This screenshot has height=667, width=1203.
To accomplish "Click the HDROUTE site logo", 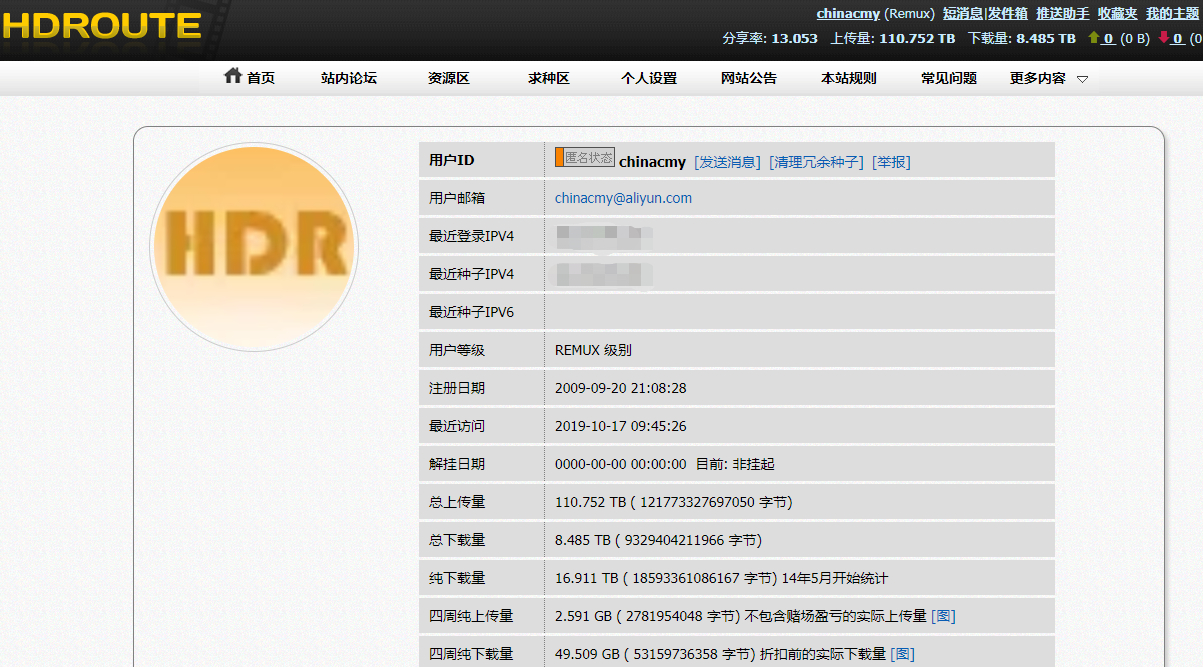I will coord(102,26).
